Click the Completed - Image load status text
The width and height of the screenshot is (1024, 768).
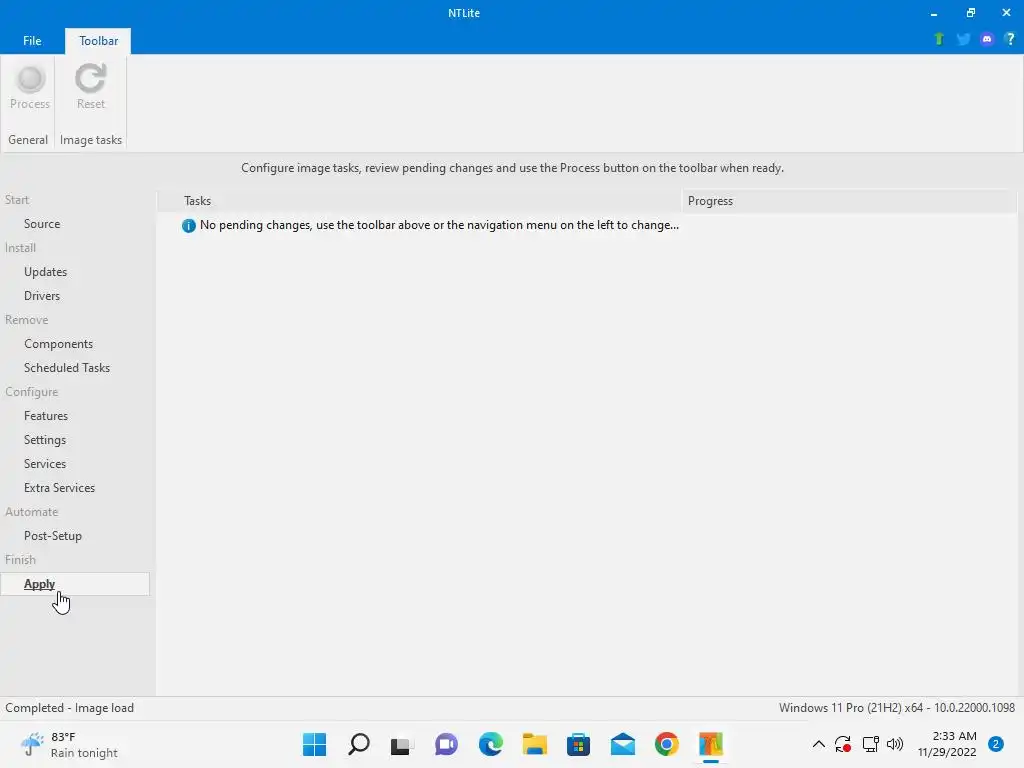click(x=69, y=708)
